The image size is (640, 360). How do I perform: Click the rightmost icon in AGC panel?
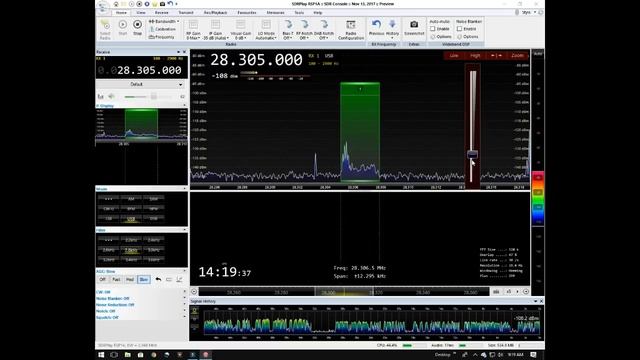[179, 280]
